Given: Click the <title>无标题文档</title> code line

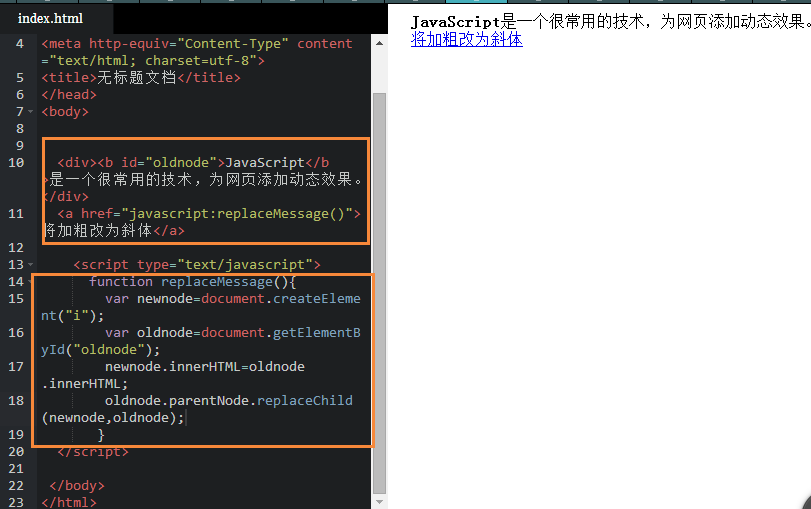Looking at the screenshot, I should [141, 78].
